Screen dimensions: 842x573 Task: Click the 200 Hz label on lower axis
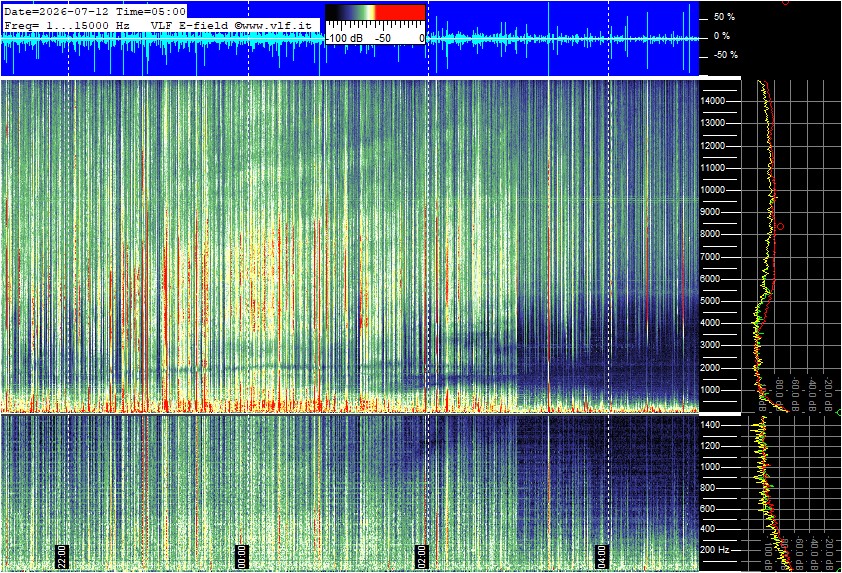[715, 550]
